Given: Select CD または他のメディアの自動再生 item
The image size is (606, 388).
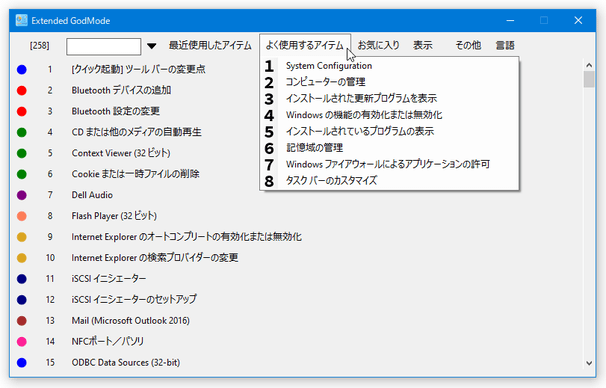Looking at the screenshot, I should pyautogui.click(x=136, y=132).
